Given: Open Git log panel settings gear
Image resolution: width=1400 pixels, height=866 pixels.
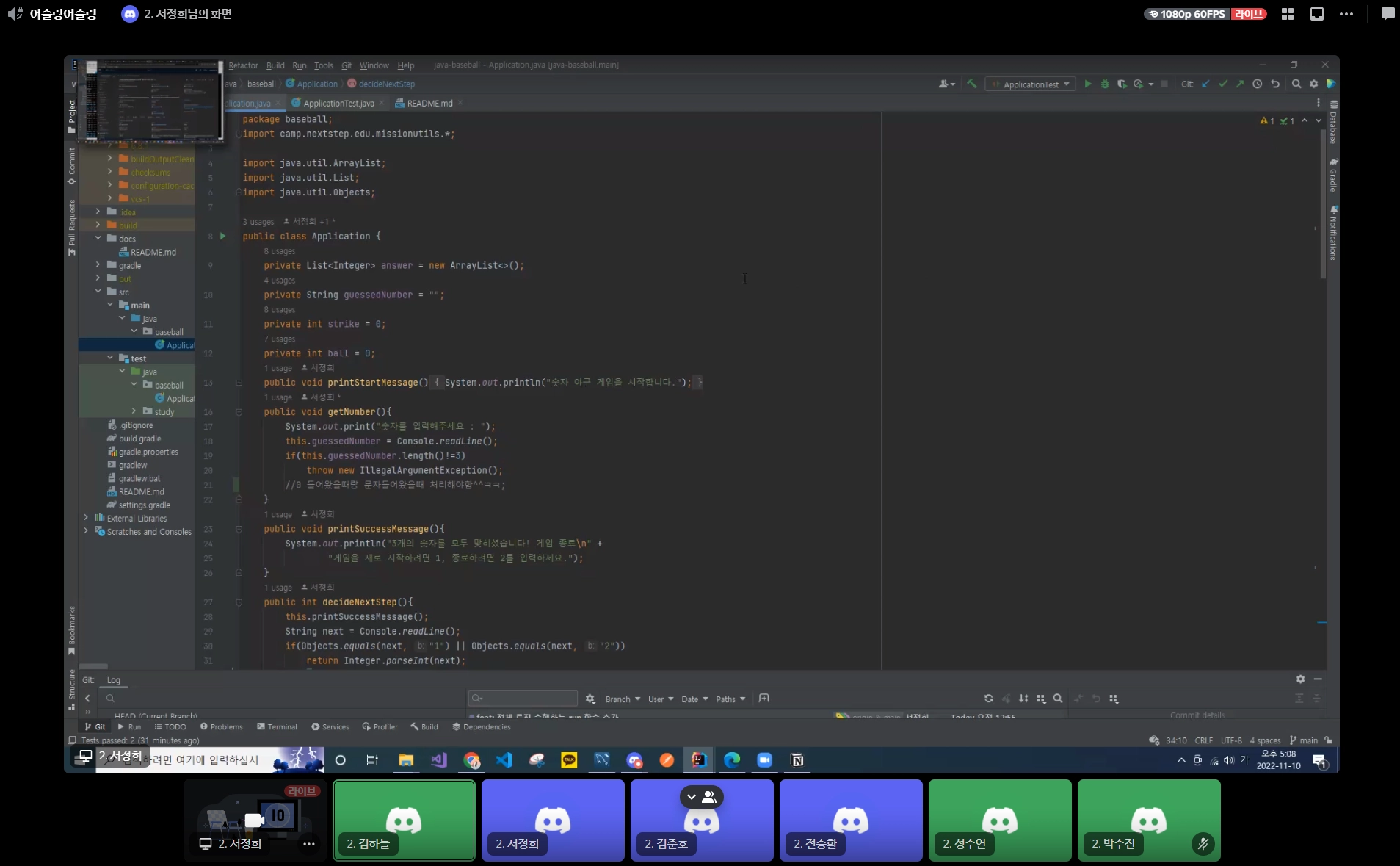Looking at the screenshot, I should (1300, 679).
